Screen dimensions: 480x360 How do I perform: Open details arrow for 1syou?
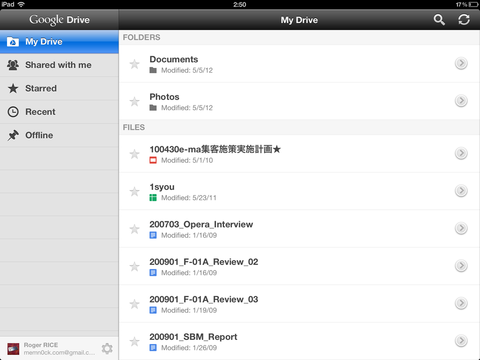tap(461, 191)
